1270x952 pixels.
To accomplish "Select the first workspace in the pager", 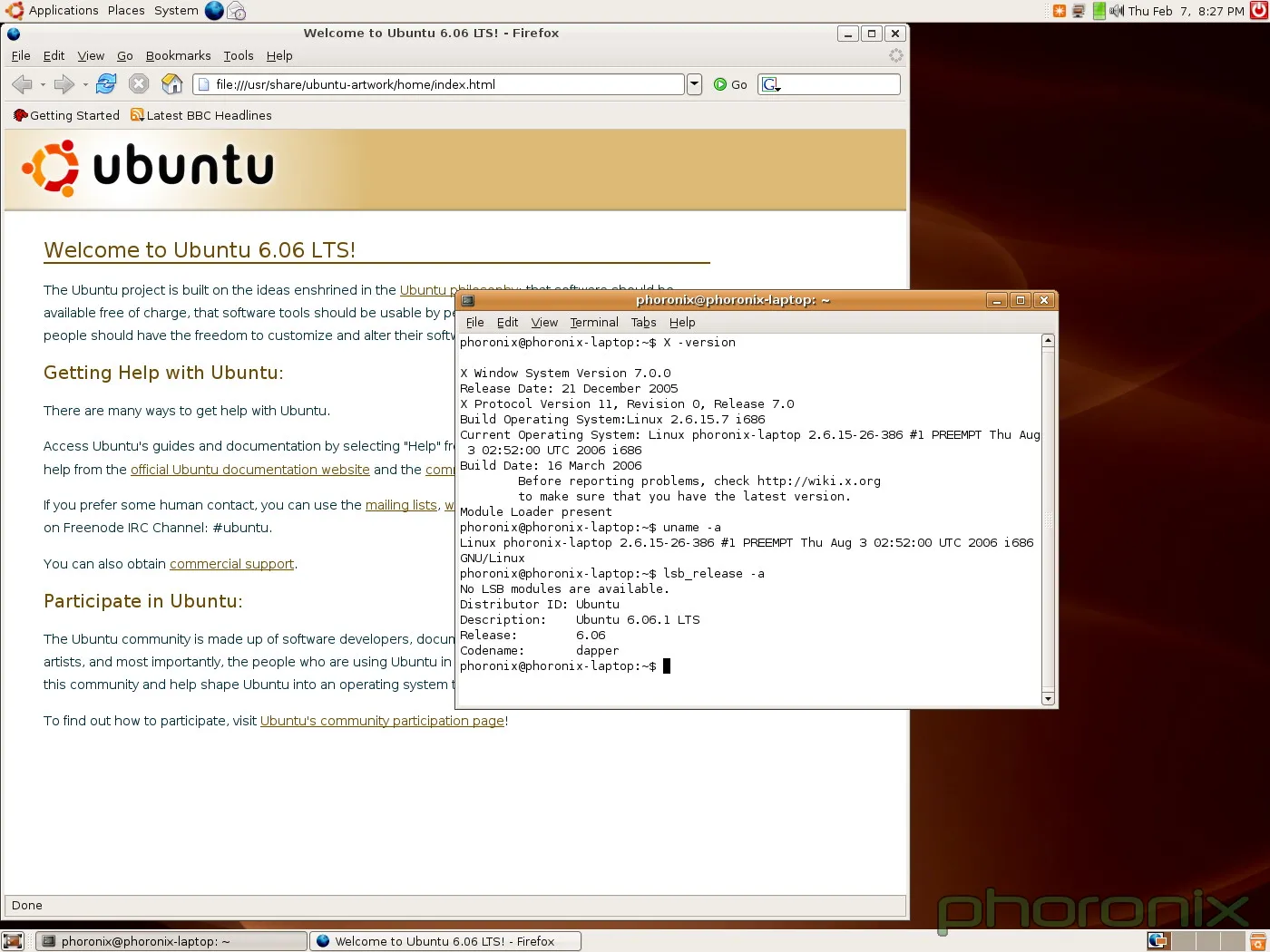I will (x=1159, y=941).
